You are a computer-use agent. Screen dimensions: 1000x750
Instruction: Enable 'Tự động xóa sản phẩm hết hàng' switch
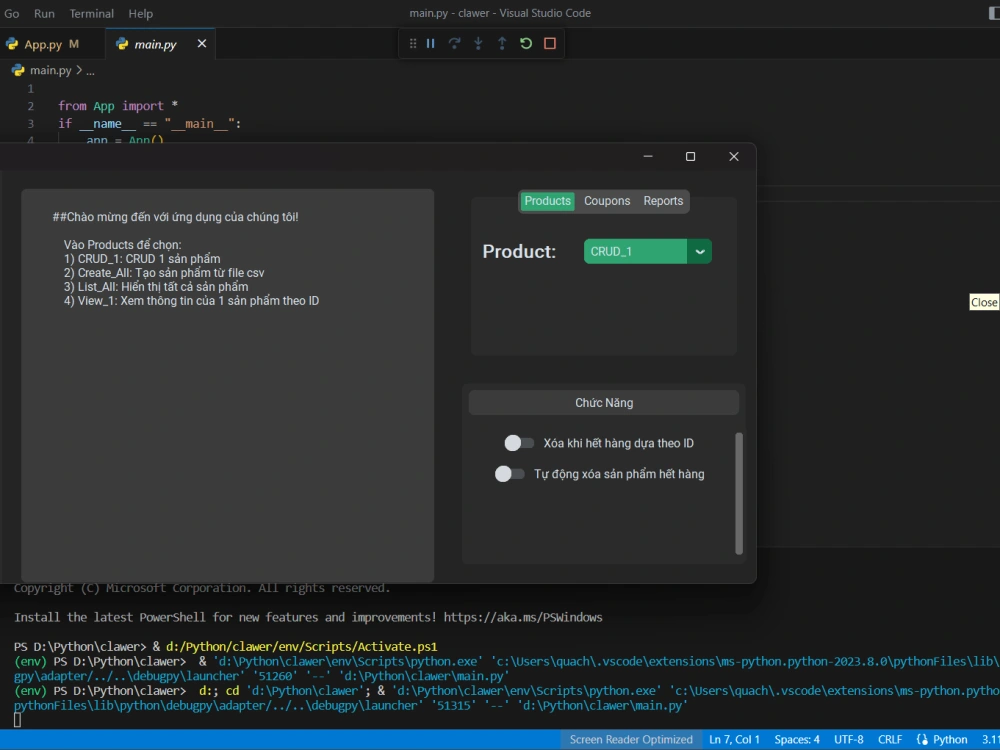(509, 473)
